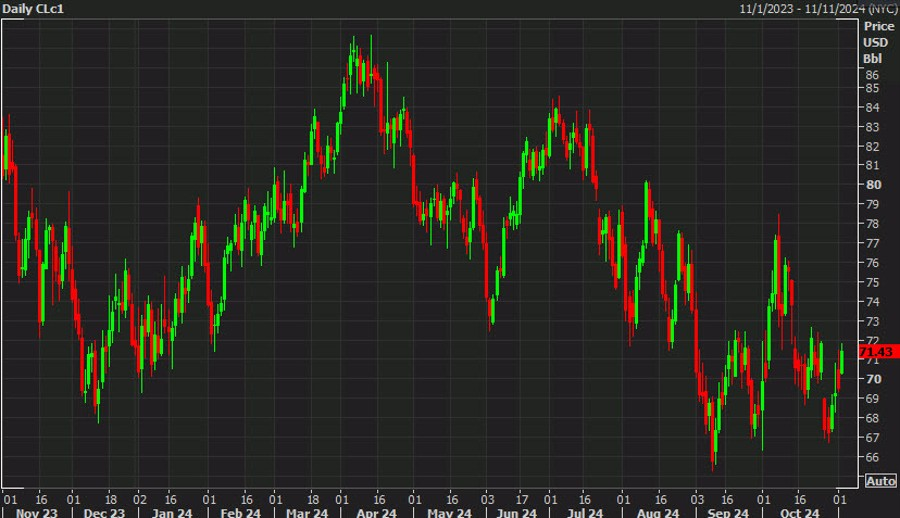This screenshot has height=518, width=900.
Task: Select the date range label 11/1/2023 - 11/11/2024
Action: point(802,9)
